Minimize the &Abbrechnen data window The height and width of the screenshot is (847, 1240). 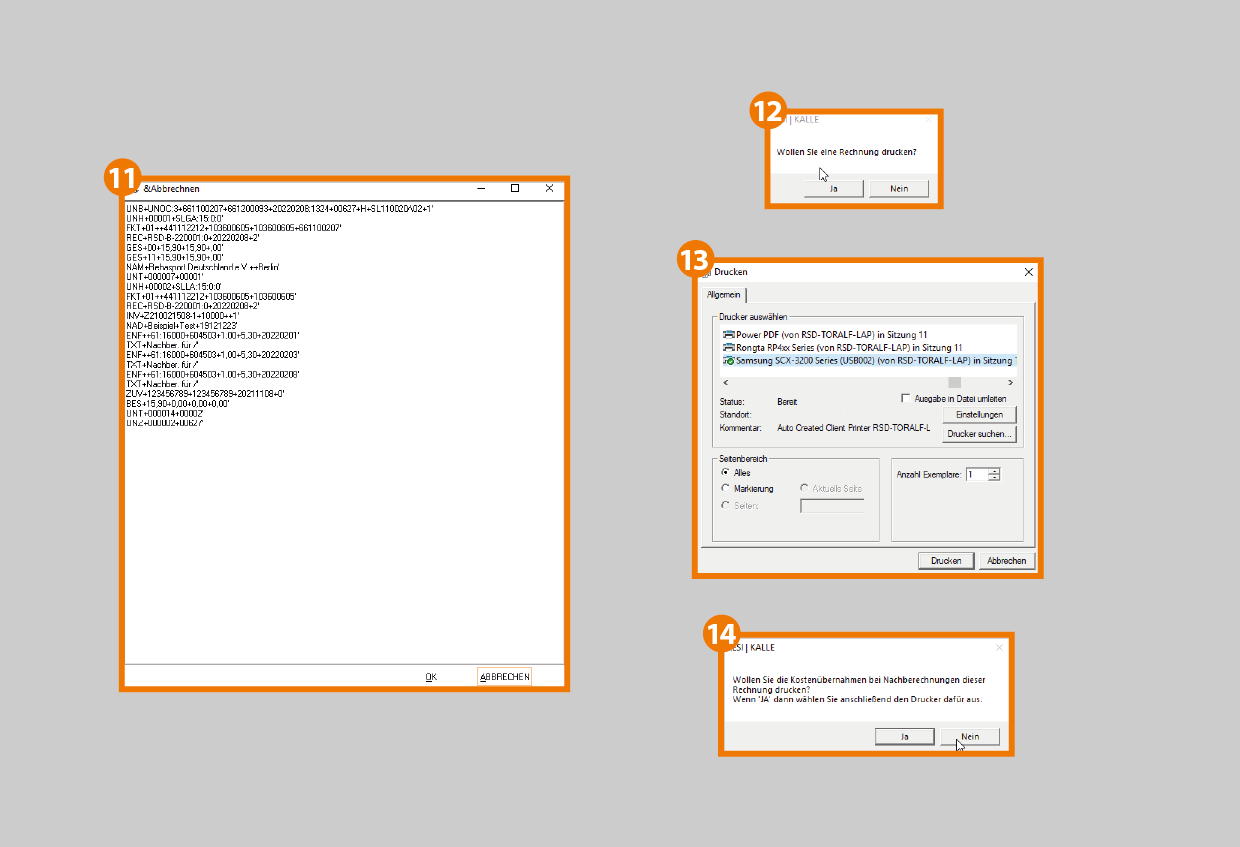tap(481, 188)
